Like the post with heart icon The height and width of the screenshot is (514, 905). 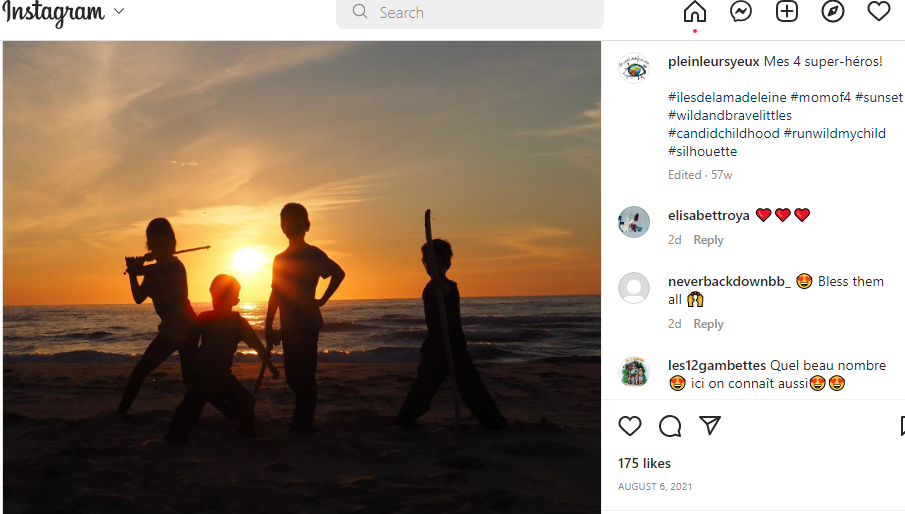[x=630, y=426]
